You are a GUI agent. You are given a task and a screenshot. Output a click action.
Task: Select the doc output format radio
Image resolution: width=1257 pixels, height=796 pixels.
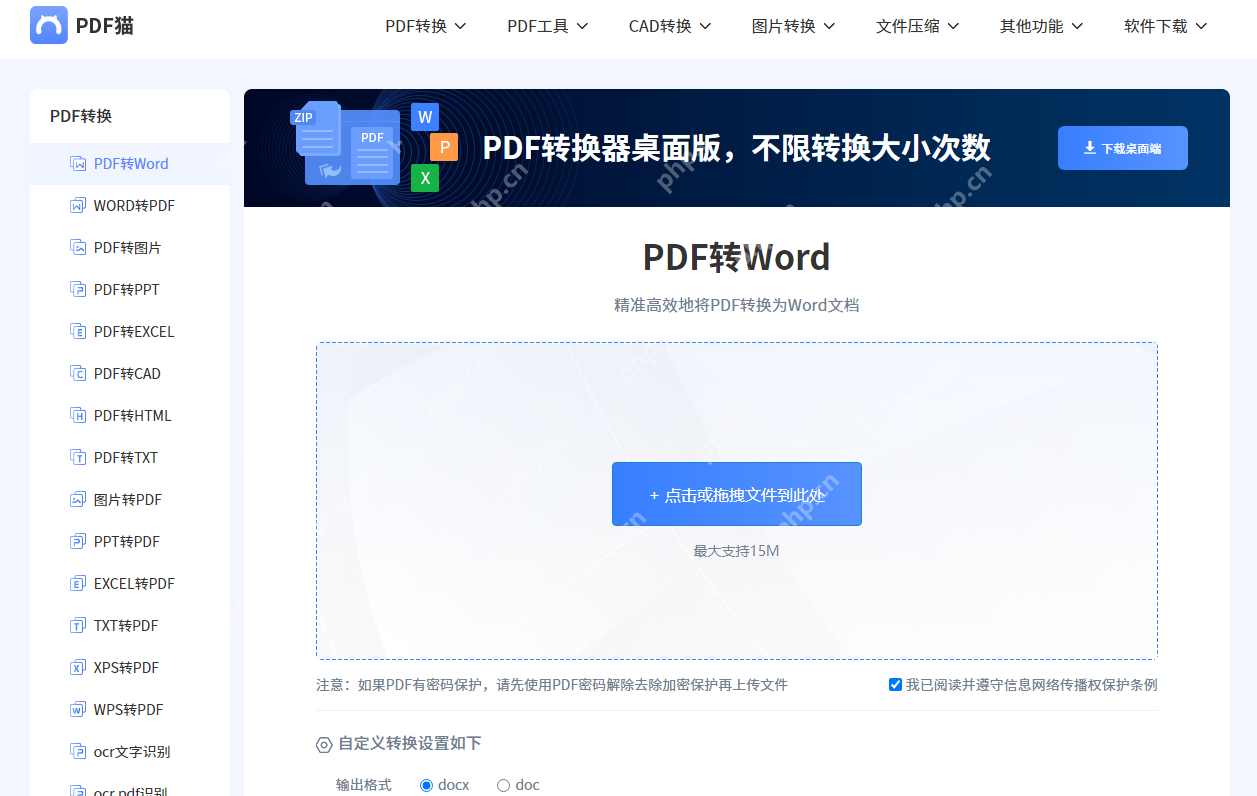click(503, 785)
